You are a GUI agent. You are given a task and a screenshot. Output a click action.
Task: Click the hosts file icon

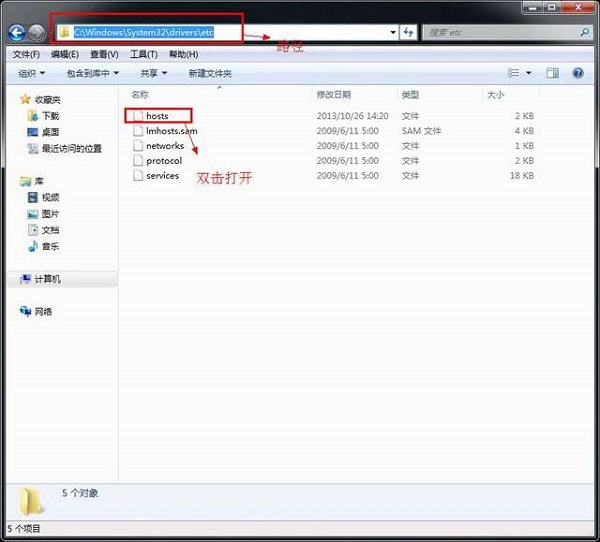pyautogui.click(x=138, y=116)
